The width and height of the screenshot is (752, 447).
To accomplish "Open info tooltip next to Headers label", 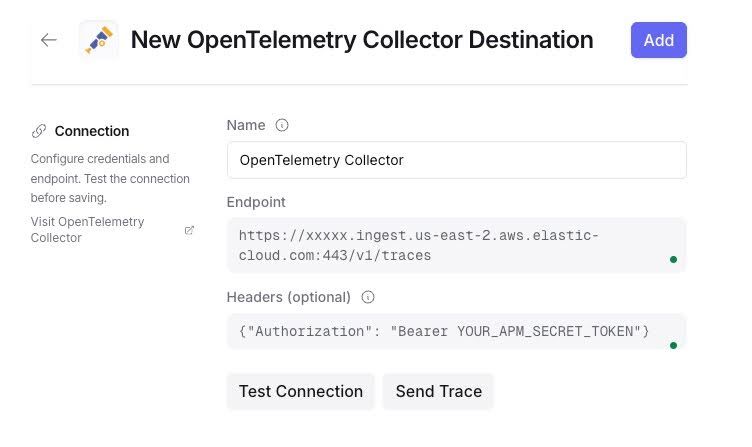I will pyautogui.click(x=368, y=297).
